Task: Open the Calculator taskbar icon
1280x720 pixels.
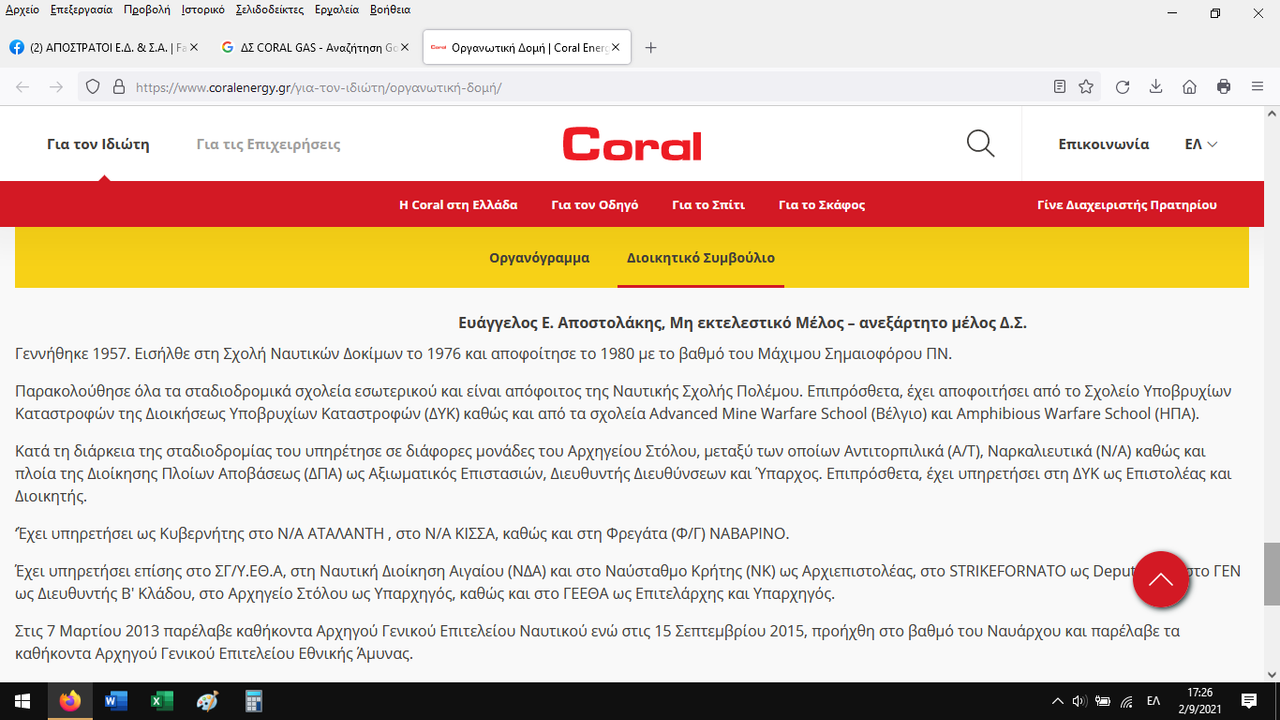Action: (253, 701)
